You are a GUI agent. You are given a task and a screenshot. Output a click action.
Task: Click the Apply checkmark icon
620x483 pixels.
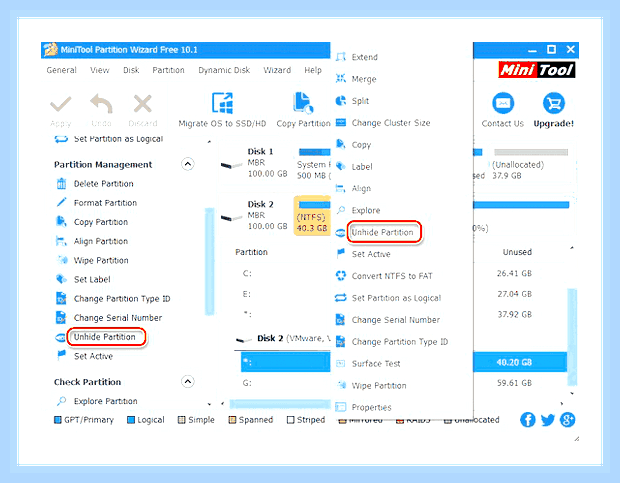click(x=61, y=104)
